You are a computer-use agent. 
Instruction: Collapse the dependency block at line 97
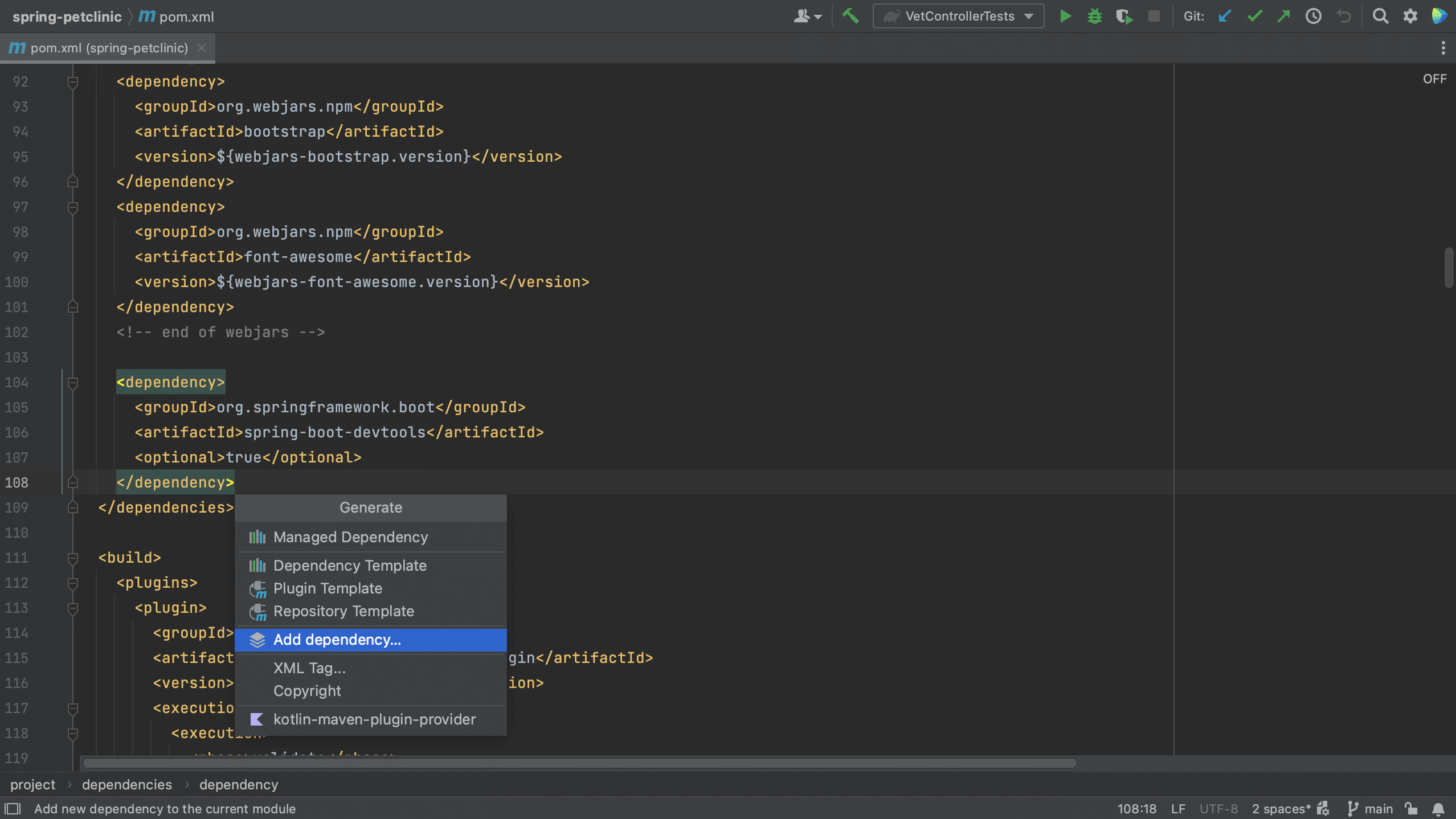tap(73, 207)
